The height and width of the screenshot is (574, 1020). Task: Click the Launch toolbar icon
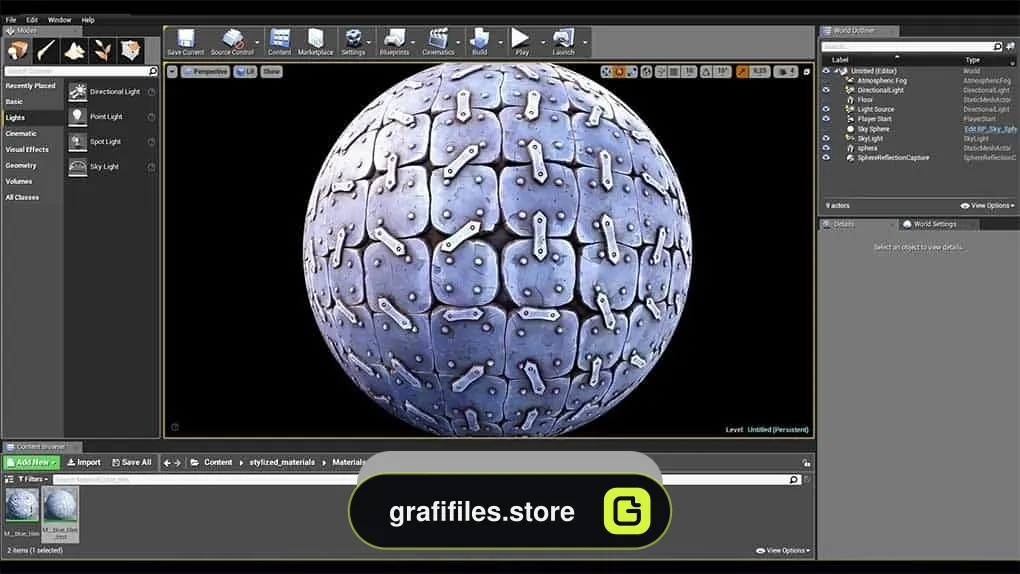(x=563, y=39)
